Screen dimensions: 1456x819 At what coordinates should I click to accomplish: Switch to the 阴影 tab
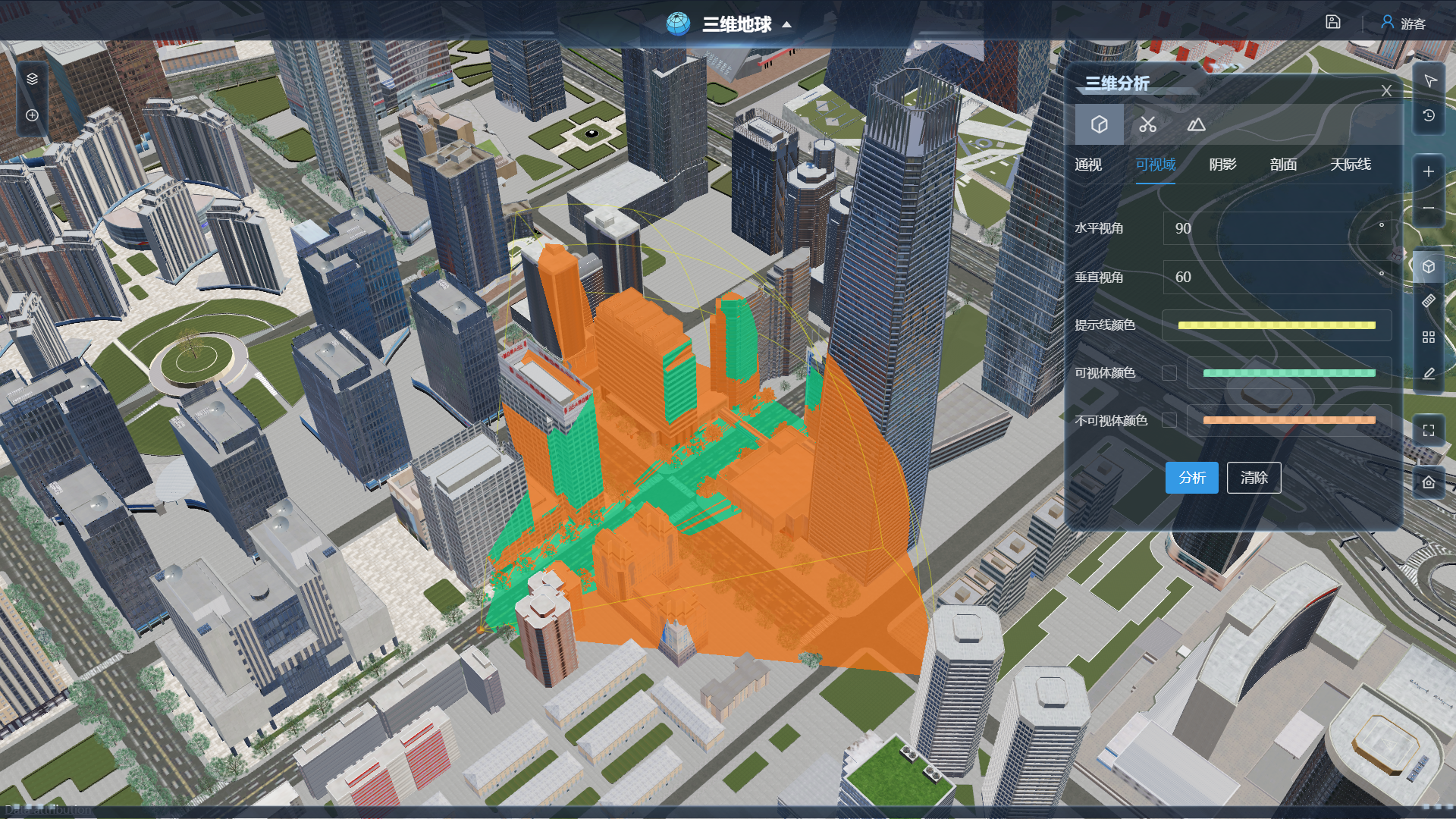coord(1222,165)
